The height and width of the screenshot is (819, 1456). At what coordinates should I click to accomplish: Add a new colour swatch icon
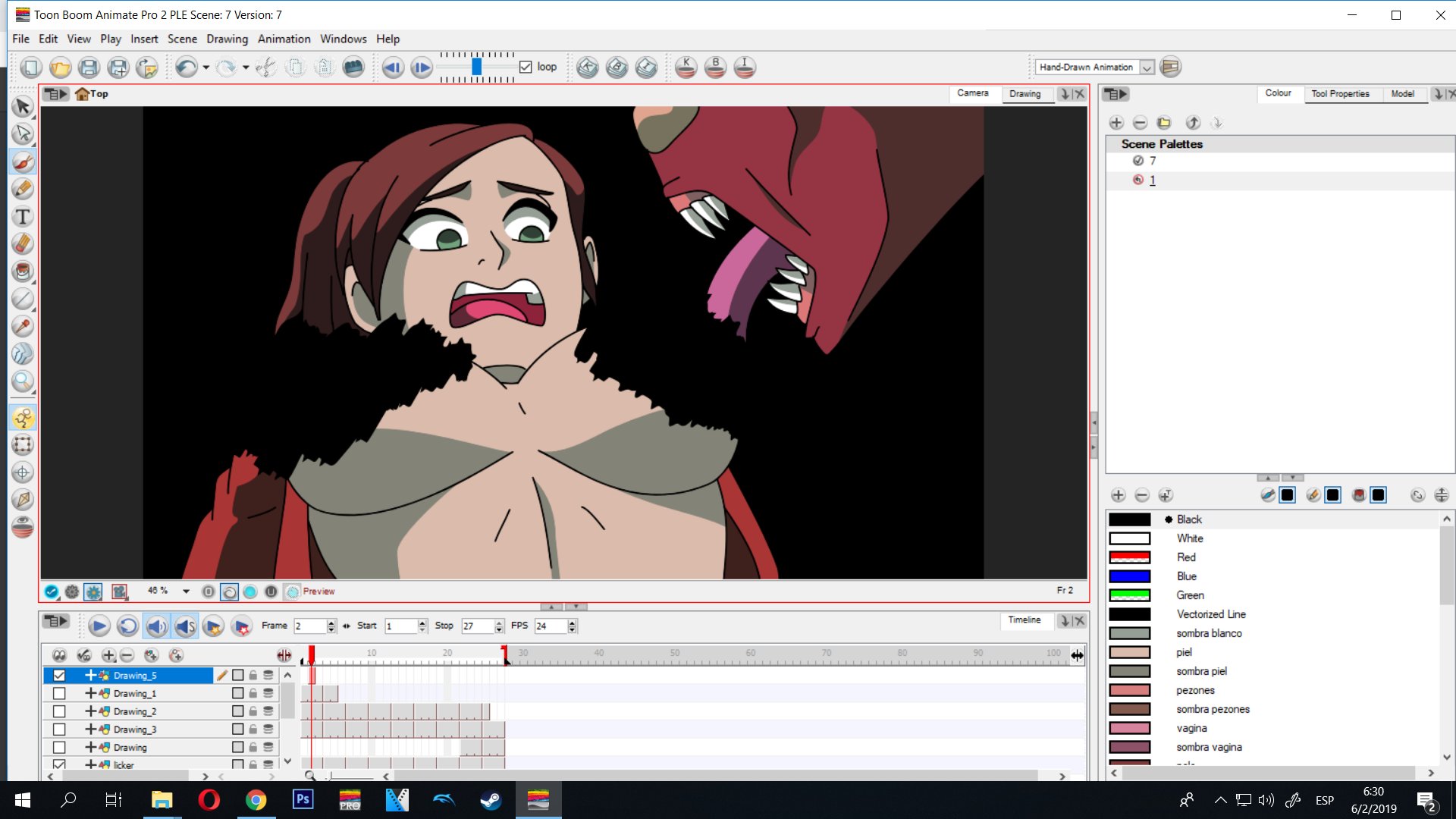tap(1118, 495)
